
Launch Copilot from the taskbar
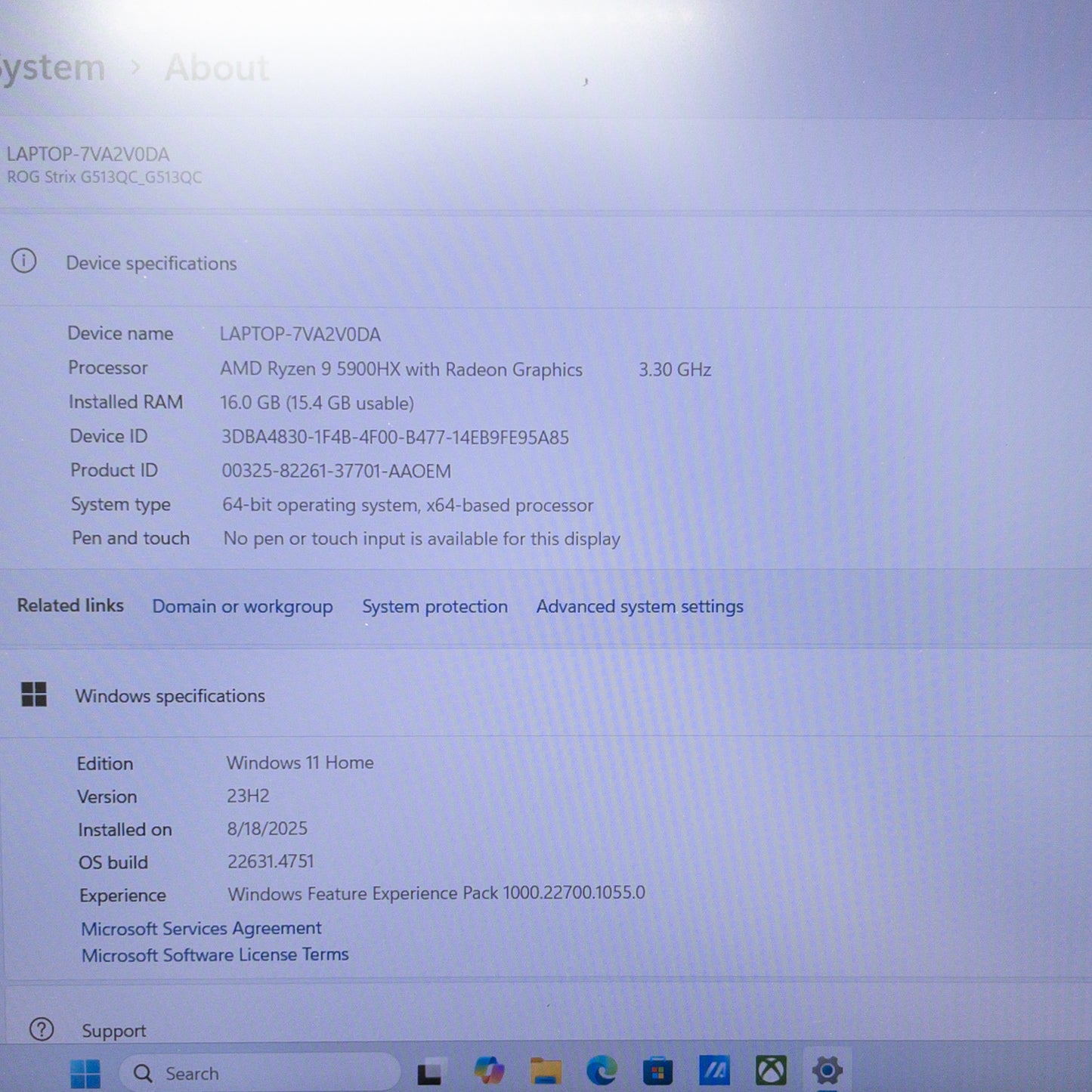489,1070
